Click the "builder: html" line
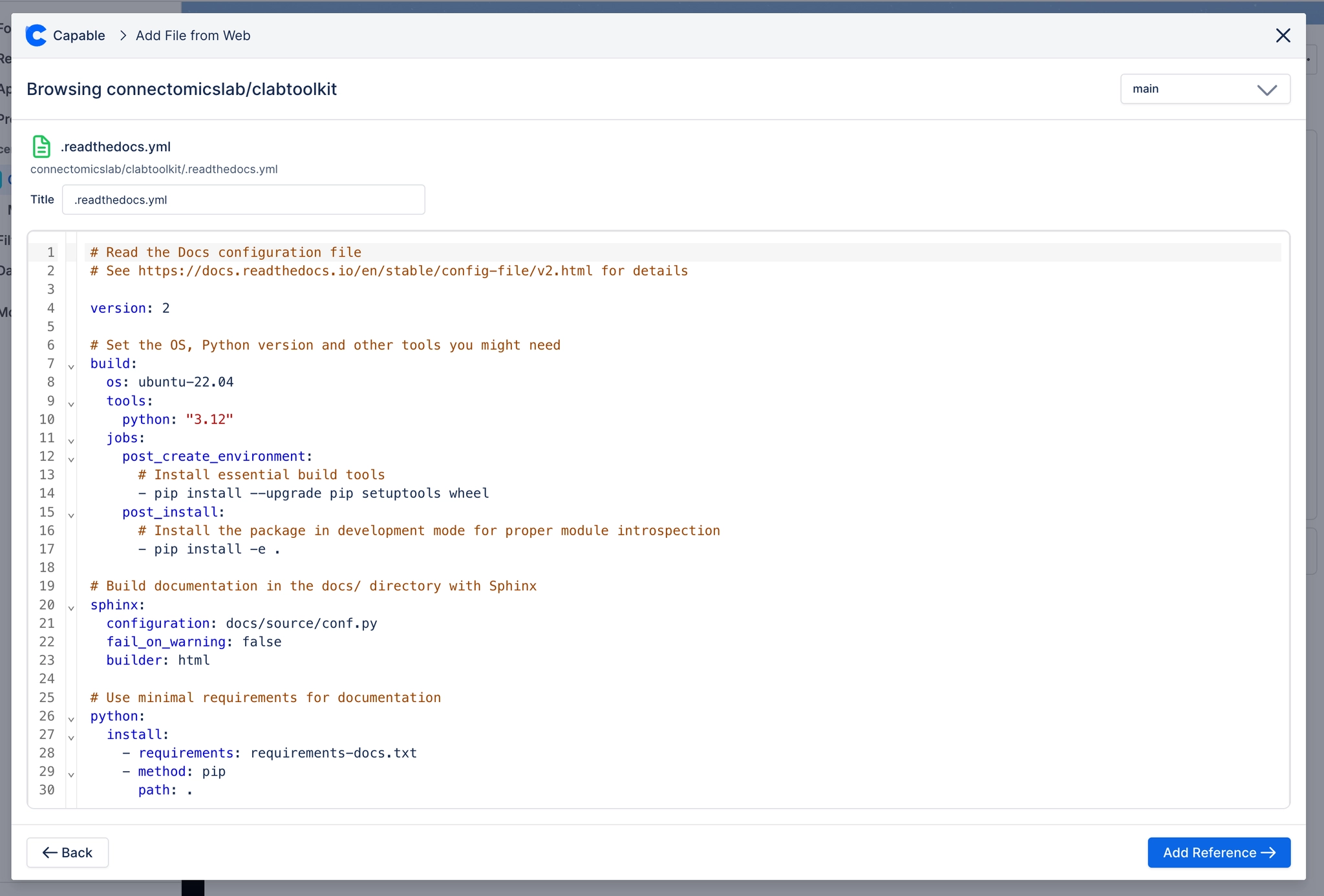 point(158,660)
